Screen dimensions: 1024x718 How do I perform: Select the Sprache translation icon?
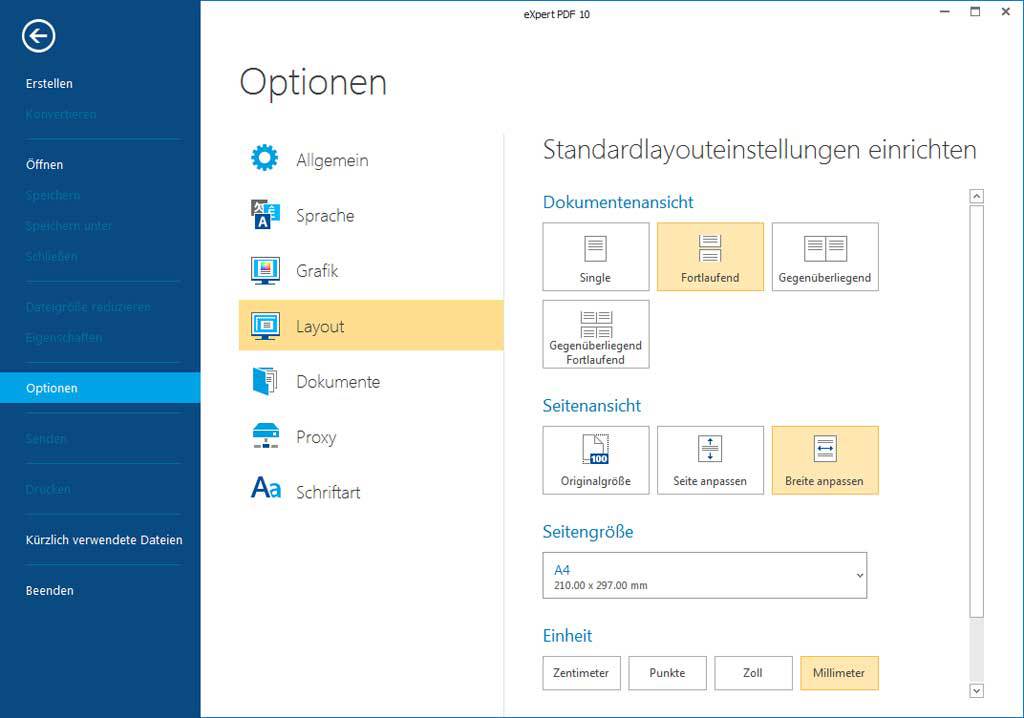click(x=265, y=215)
